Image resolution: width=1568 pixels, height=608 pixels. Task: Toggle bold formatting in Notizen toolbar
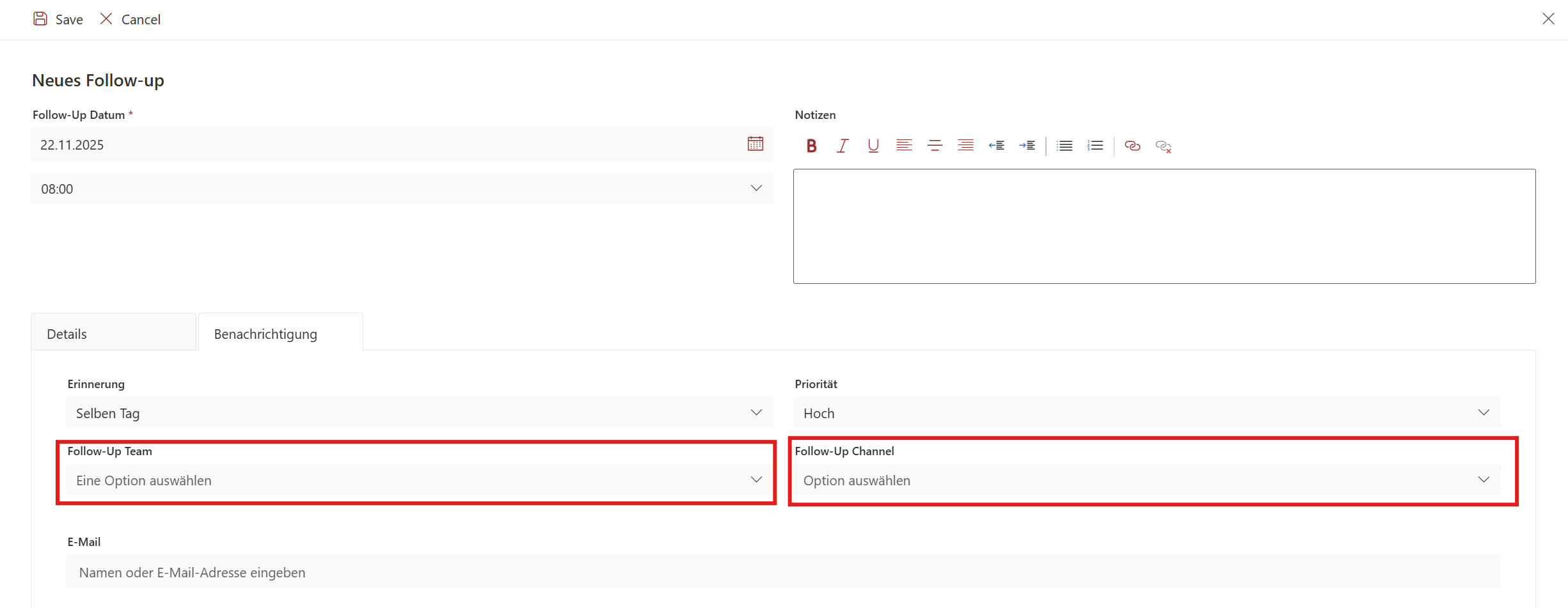pos(811,146)
